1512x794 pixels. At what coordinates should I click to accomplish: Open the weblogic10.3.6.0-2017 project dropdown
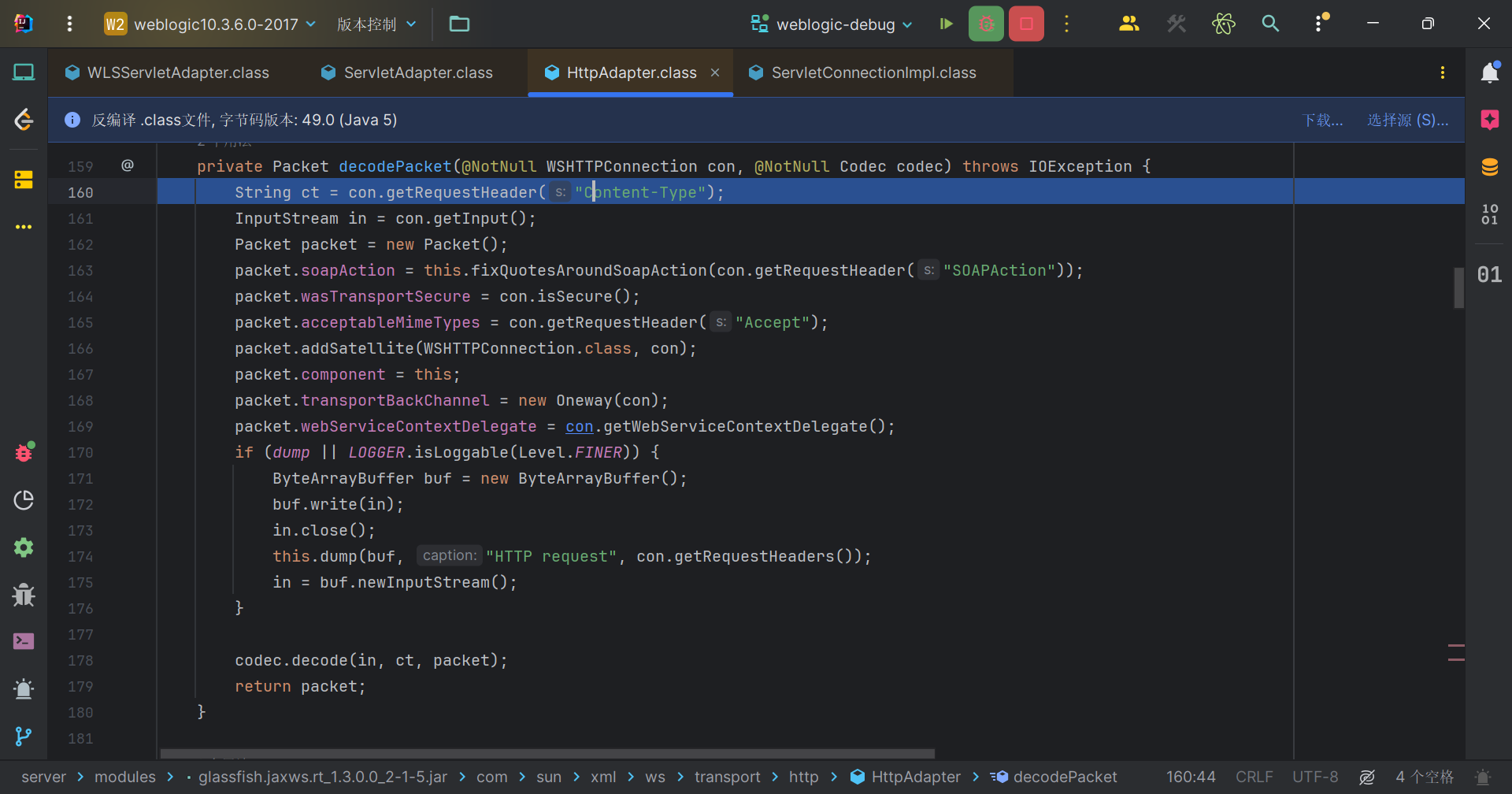tap(210, 24)
